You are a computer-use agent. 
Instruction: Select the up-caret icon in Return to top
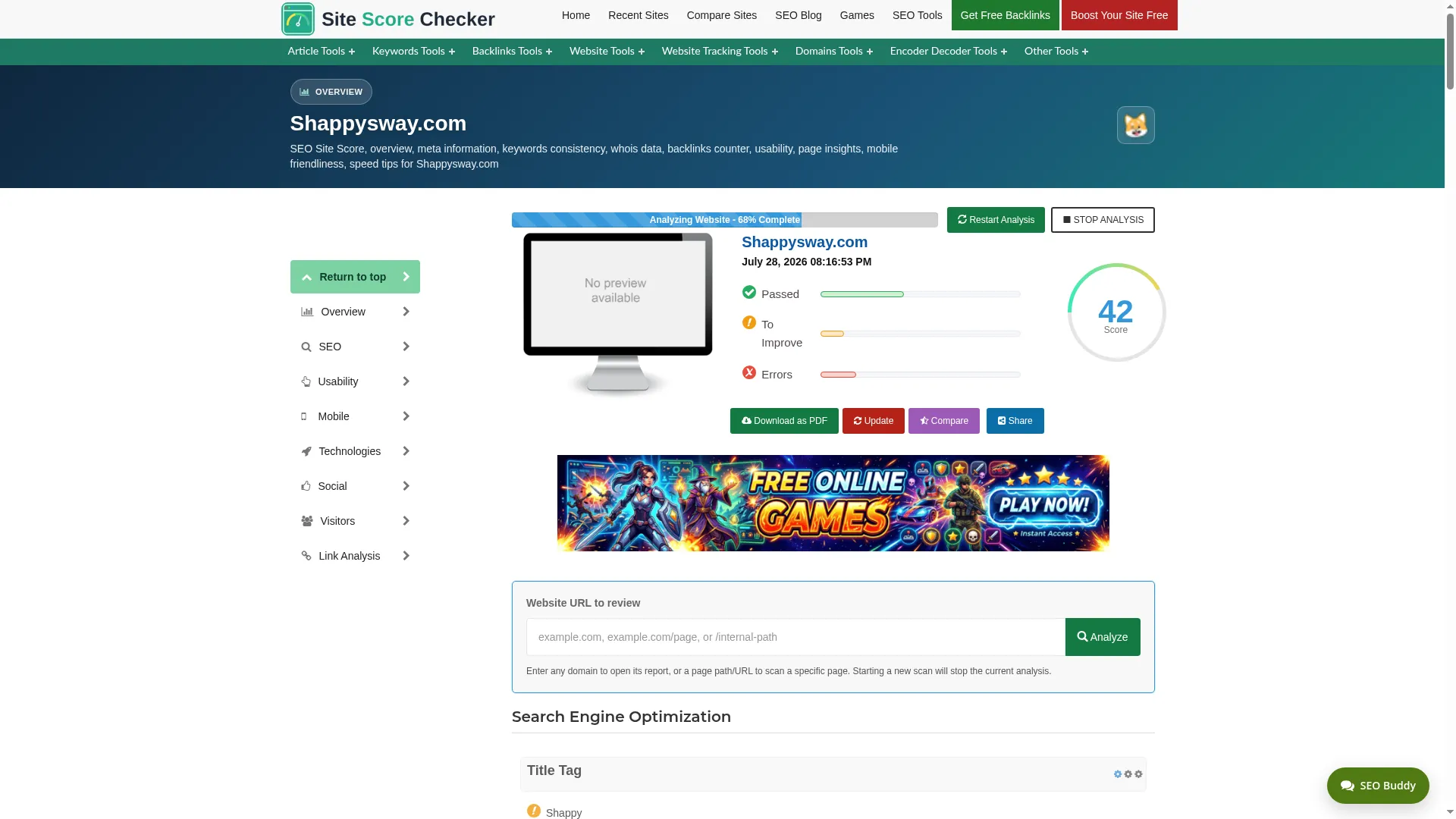(x=306, y=278)
